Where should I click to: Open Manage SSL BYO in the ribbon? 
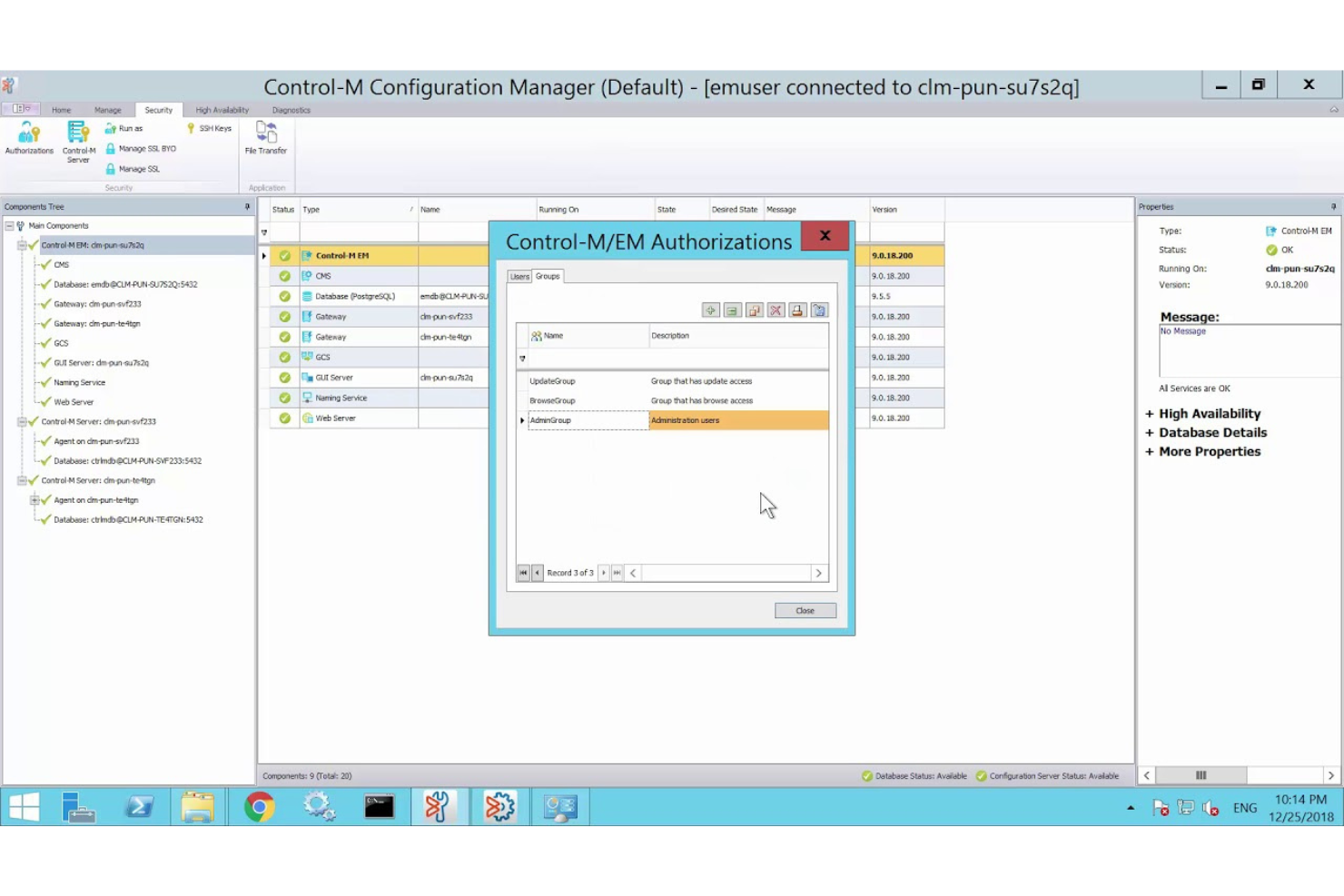141,148
